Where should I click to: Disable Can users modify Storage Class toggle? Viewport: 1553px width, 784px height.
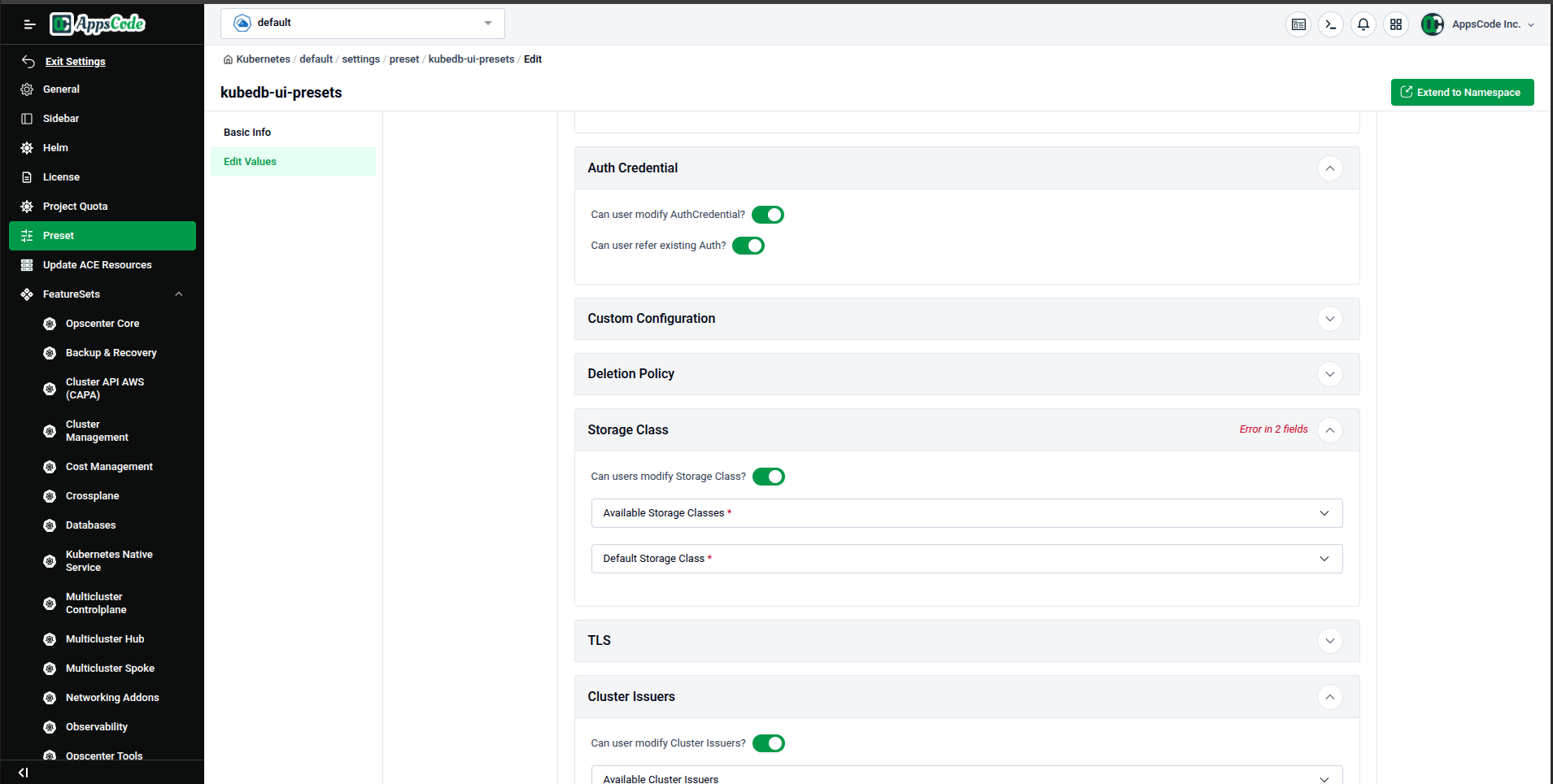point(768,477)
